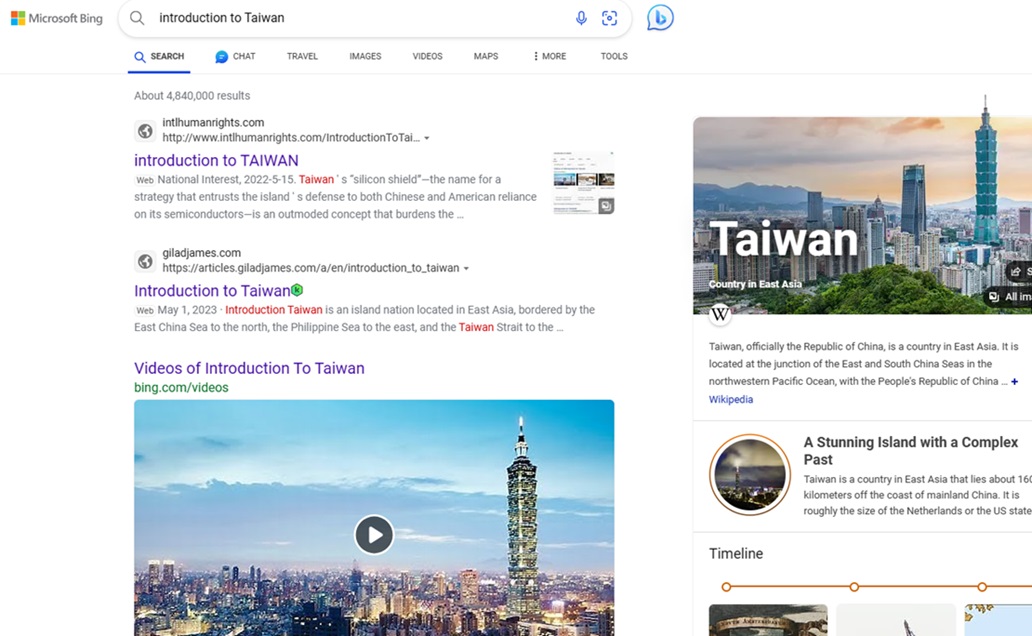Image resolution: width=1032 pixels, height=636 pixels.
Task: Start voice search with microphone icon
Action: [x=581, y=18]
